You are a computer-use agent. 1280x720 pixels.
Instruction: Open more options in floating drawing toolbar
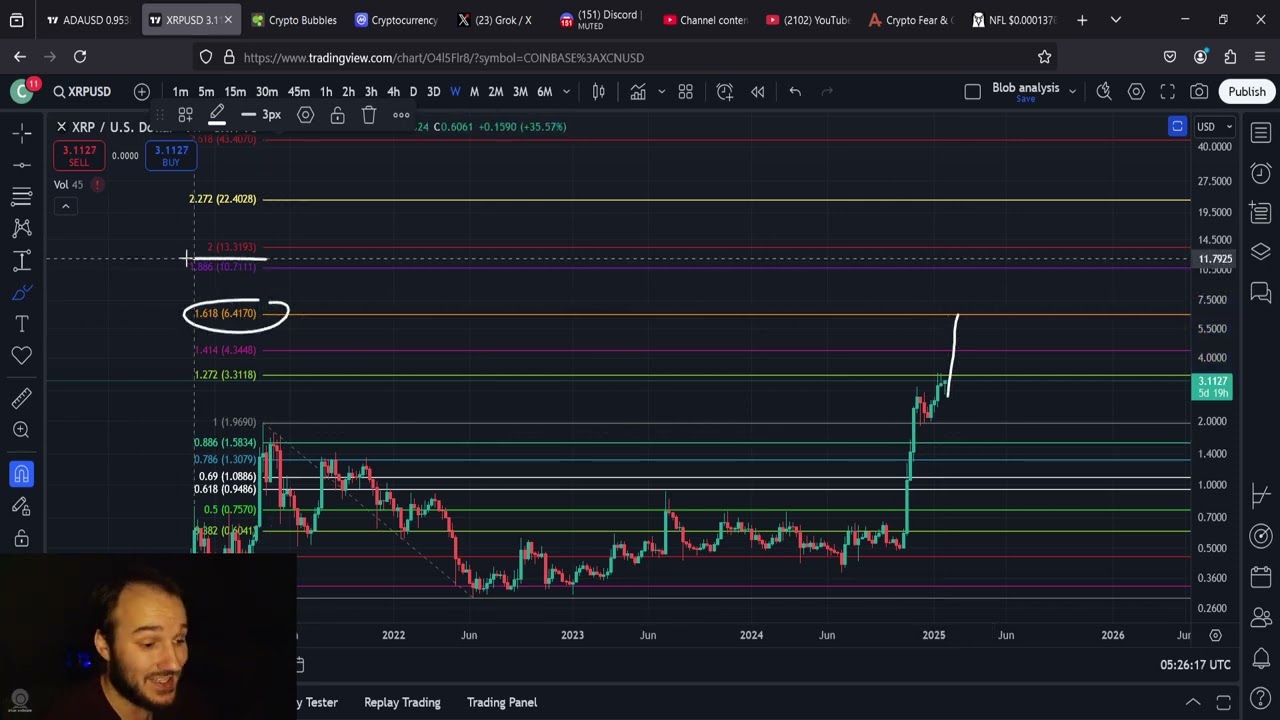click(x=401, y=115)
